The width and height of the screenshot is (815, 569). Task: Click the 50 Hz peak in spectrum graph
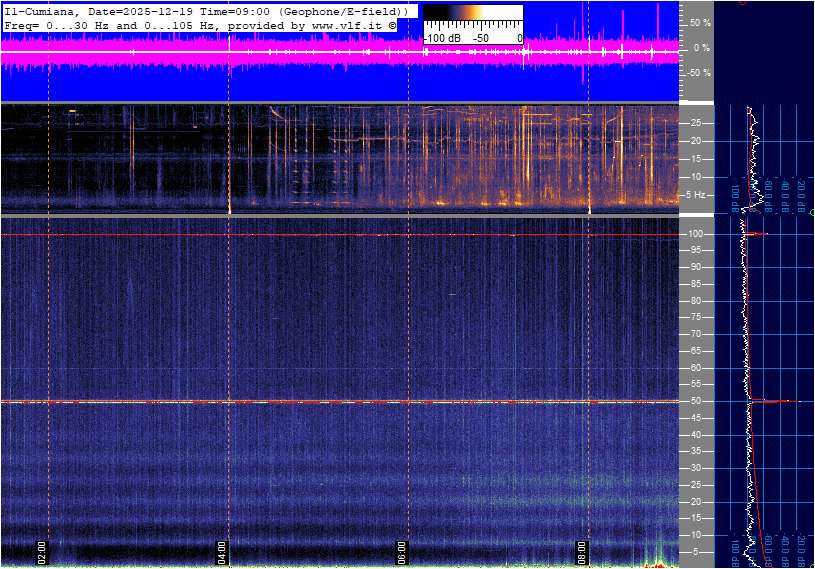click(x=770, y=401)
